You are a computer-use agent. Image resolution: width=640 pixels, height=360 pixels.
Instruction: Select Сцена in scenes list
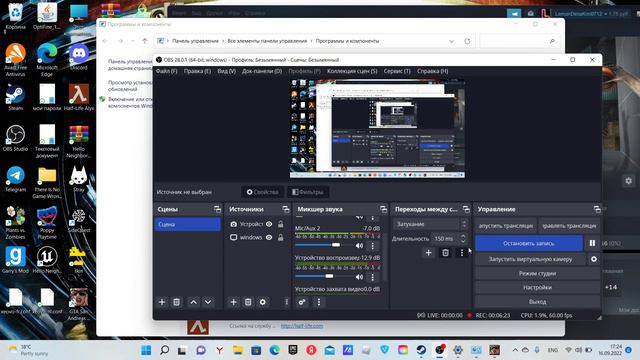pos(187,224)
